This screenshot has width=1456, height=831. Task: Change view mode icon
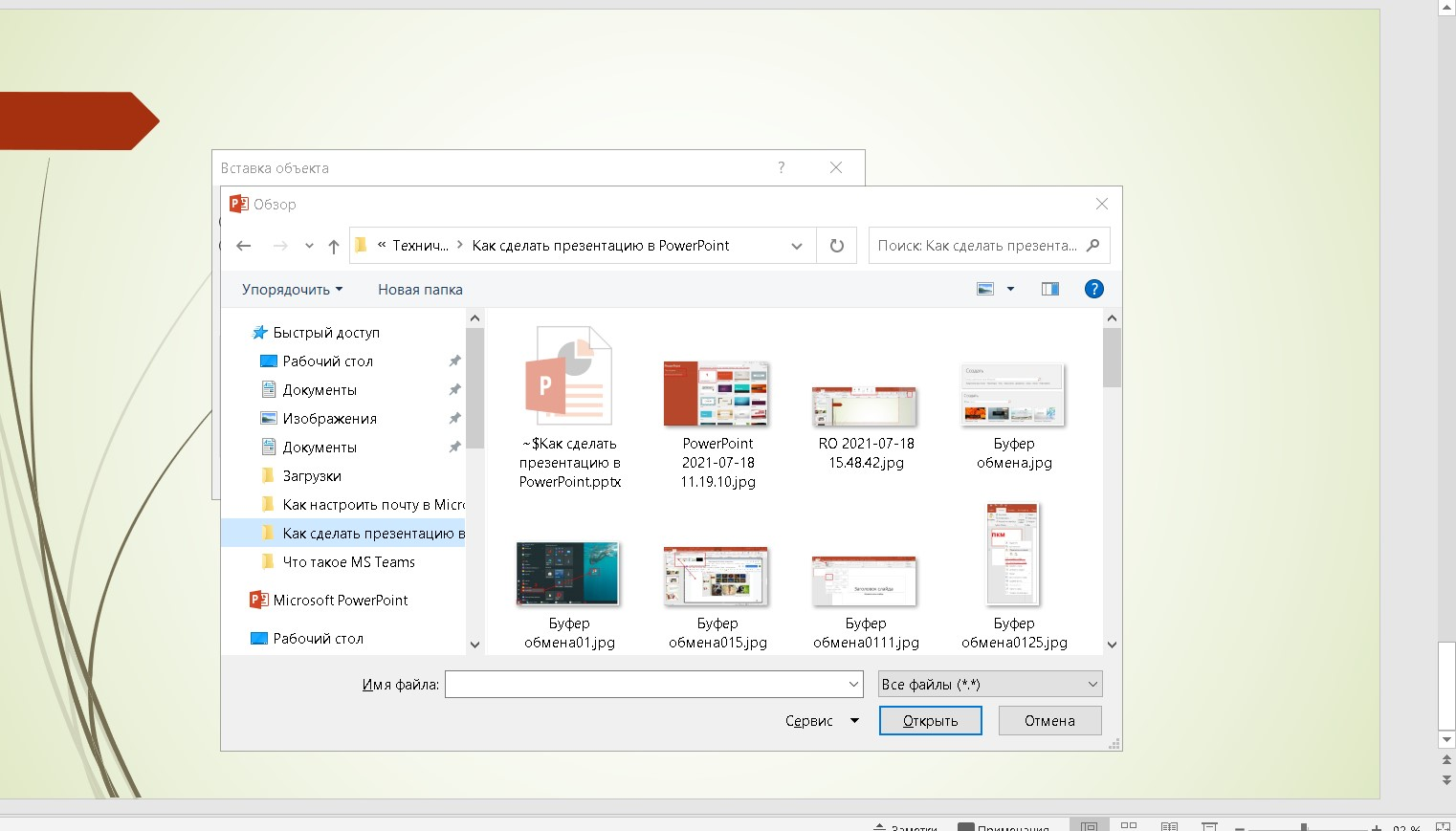click(985, 289)
